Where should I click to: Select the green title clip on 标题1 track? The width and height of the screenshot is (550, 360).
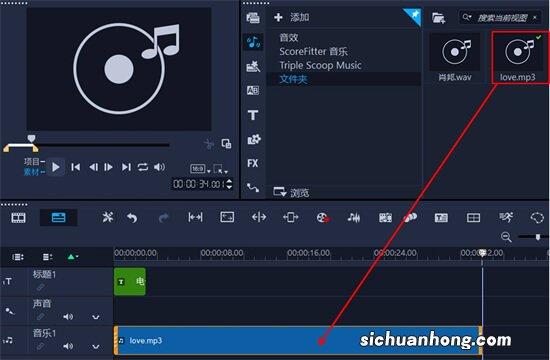coord(130,281)
